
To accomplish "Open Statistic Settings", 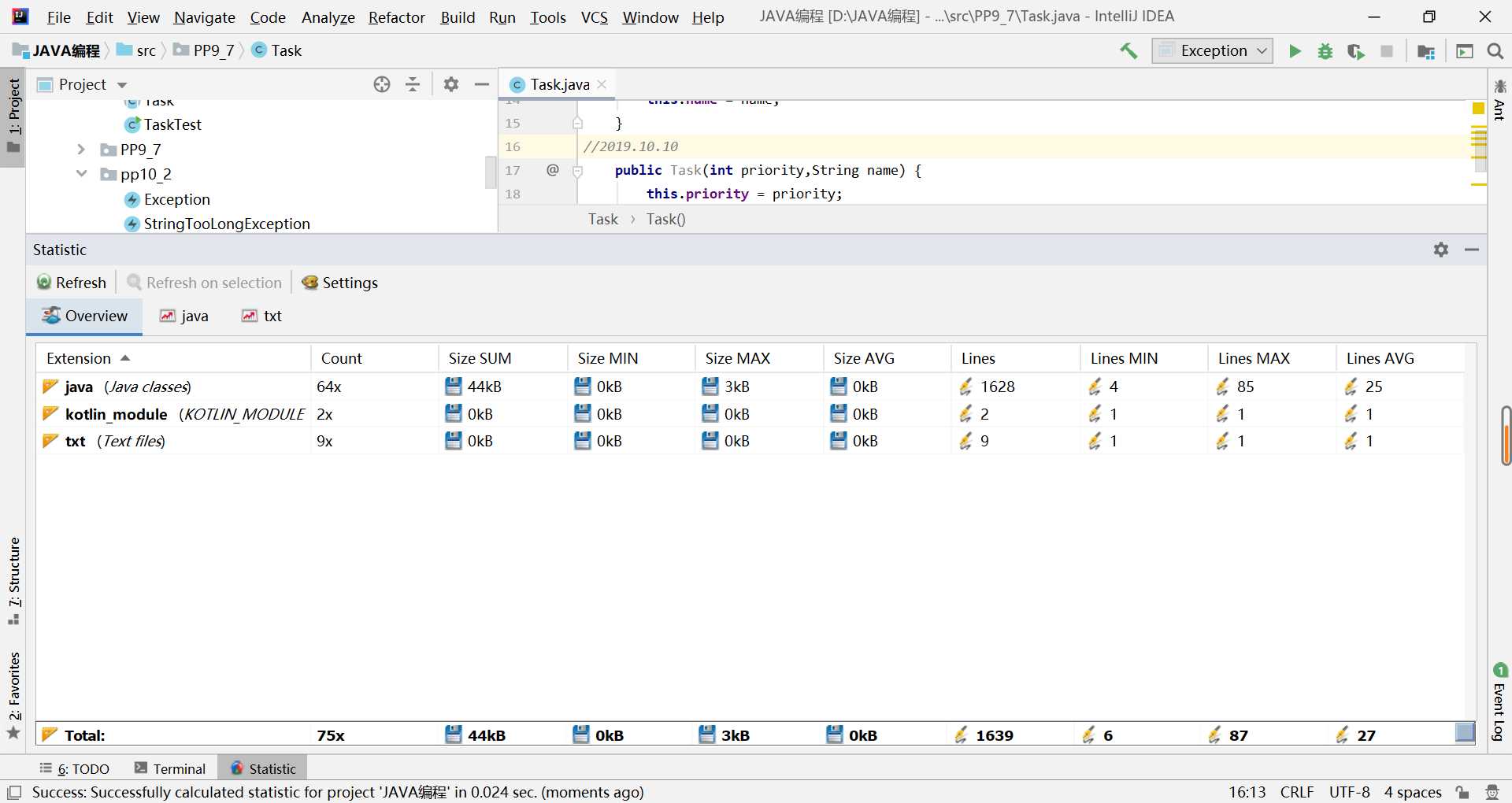I will (339, 283).
